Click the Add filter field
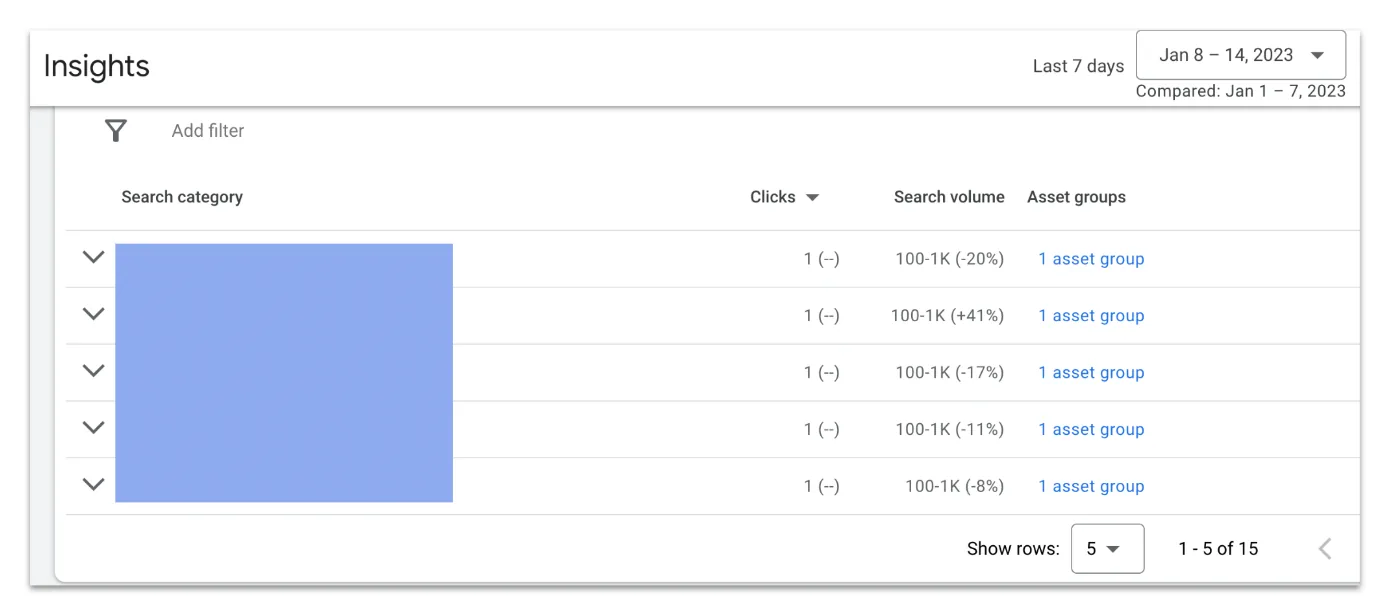The height and width of the screenshot is (612, 1388). [x=208, y=130]
